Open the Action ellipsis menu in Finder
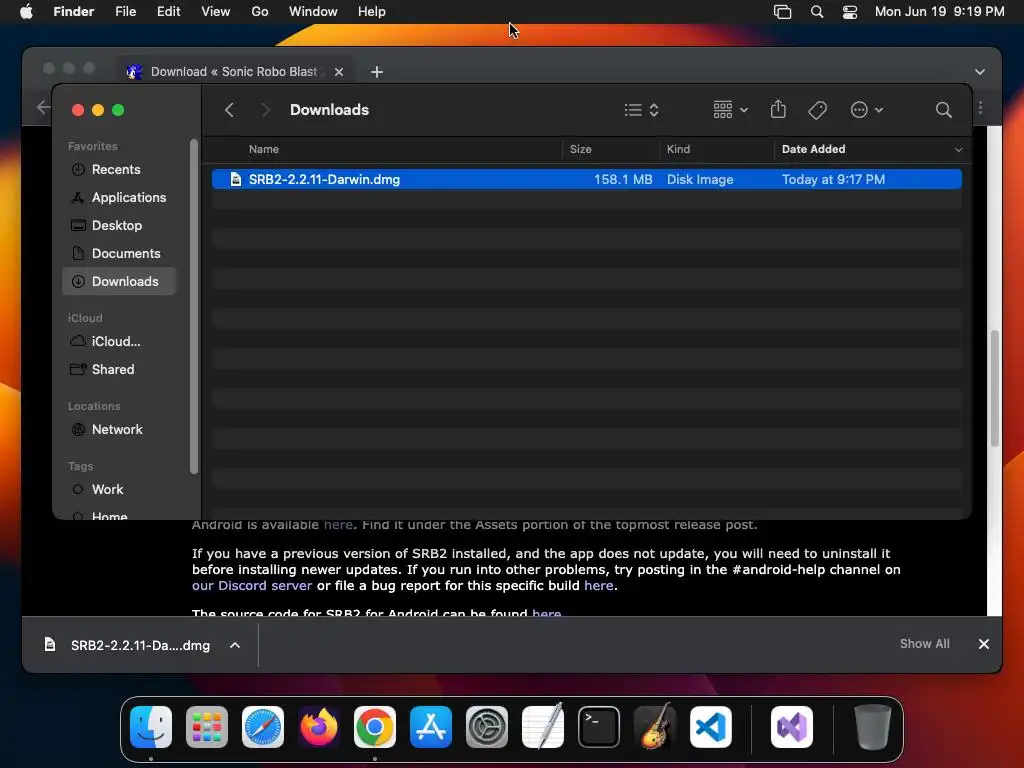 tap(867, 110)
